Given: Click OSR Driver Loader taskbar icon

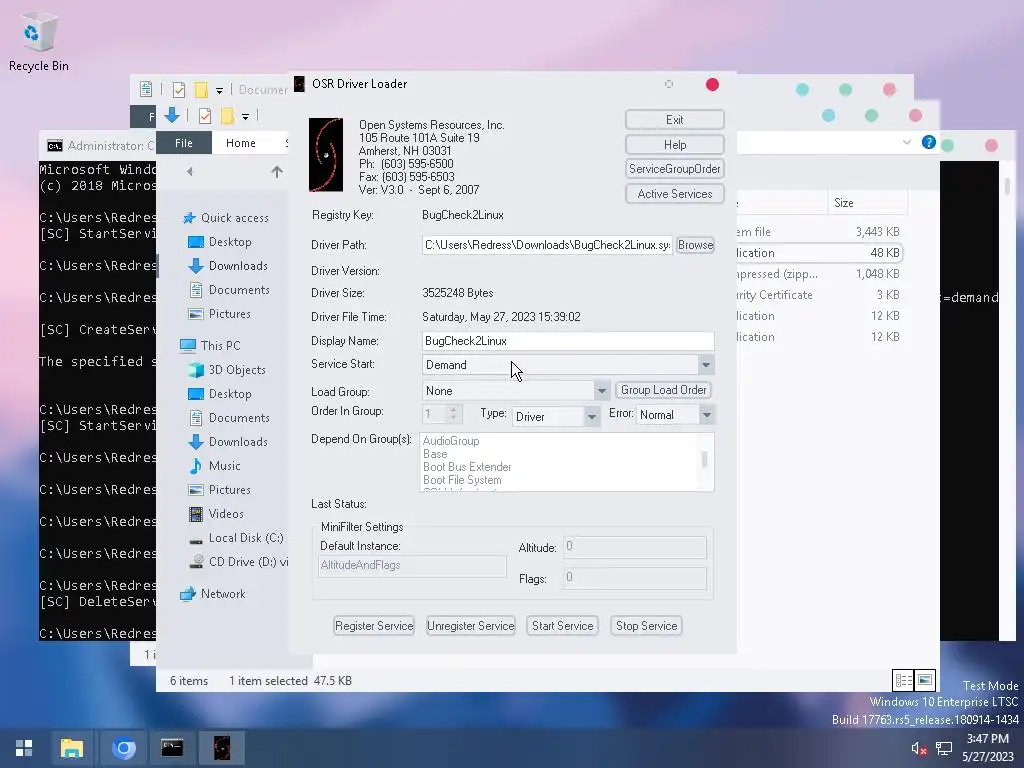Looking at the screenshot, I should (222, 748).
